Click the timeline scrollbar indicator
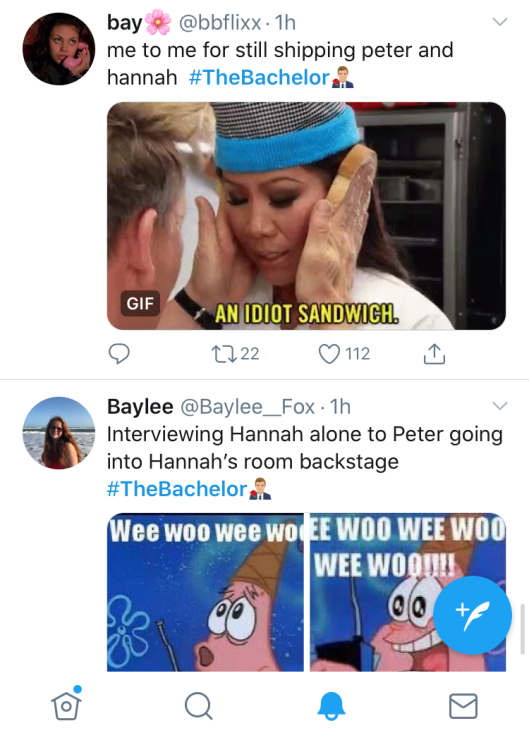Screen dimensions: 529x740 tap(522, 629)
